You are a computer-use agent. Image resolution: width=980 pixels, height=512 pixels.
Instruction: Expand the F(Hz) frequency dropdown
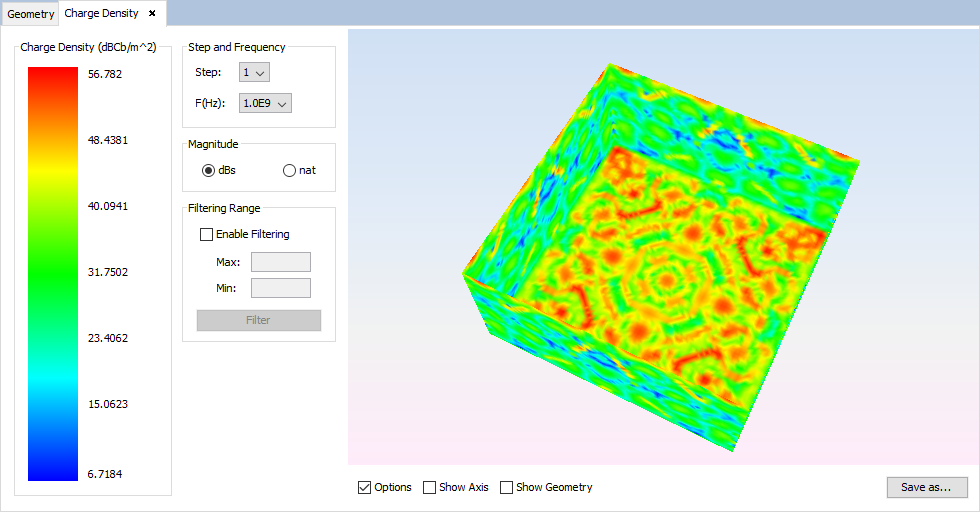[265, 103]
